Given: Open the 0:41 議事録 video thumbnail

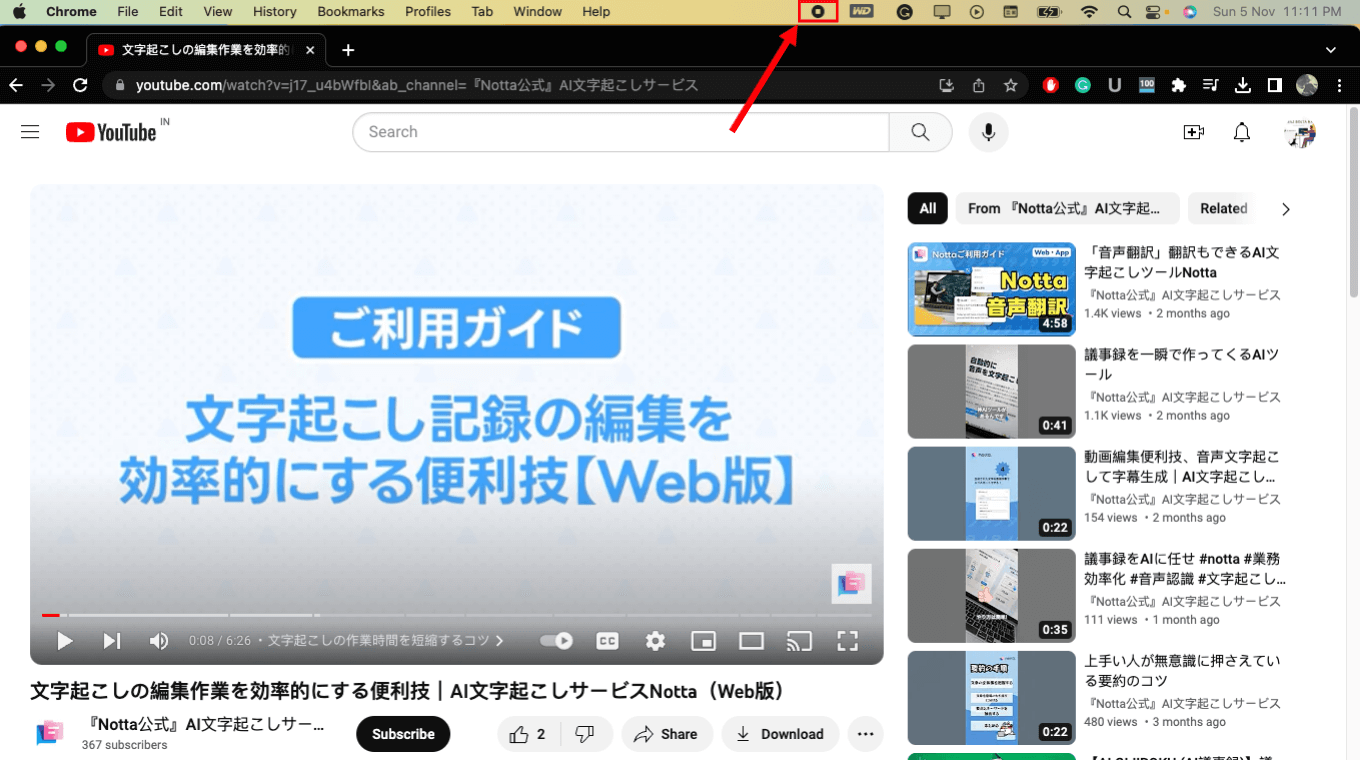Looking at the screenshot, I should [x=992, y=391].
